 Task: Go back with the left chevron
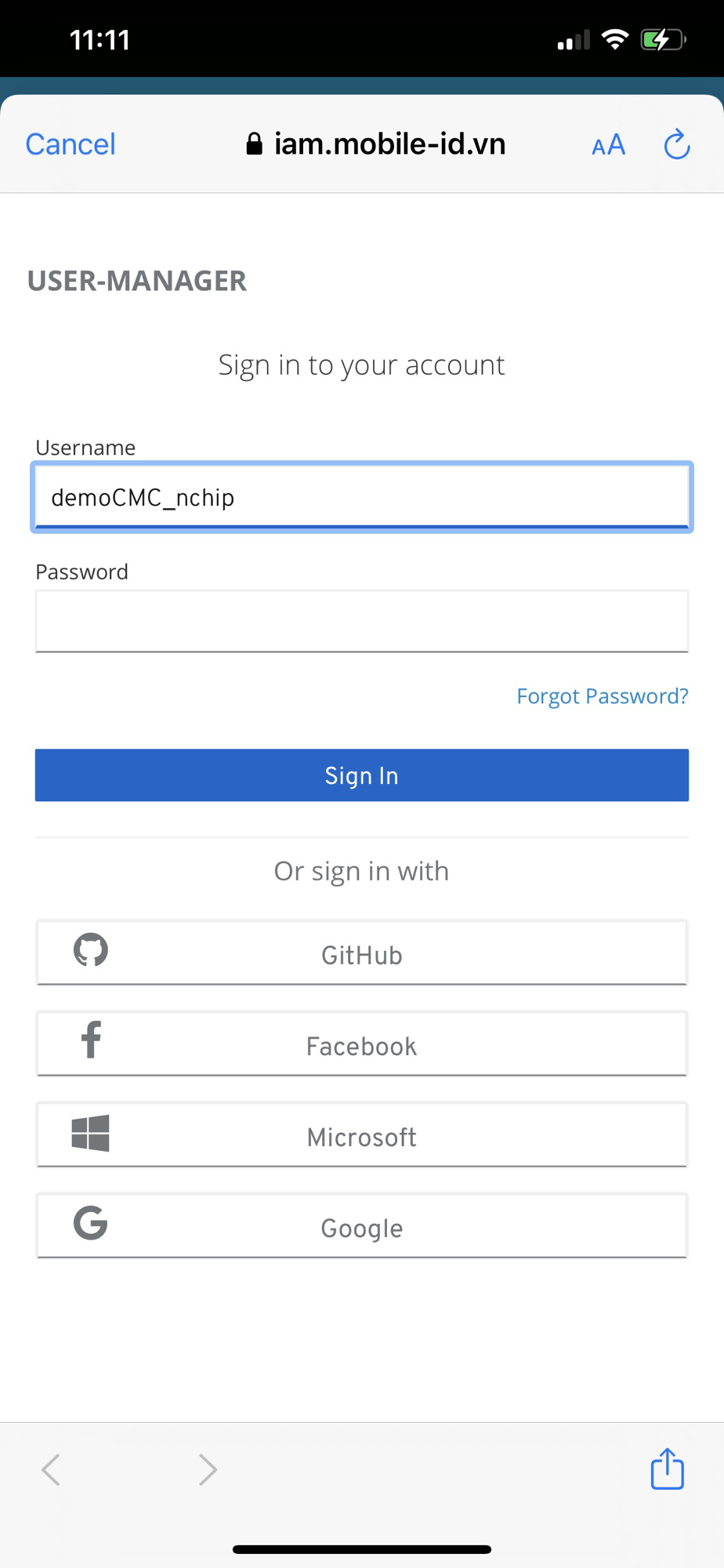click(52, 1469)
